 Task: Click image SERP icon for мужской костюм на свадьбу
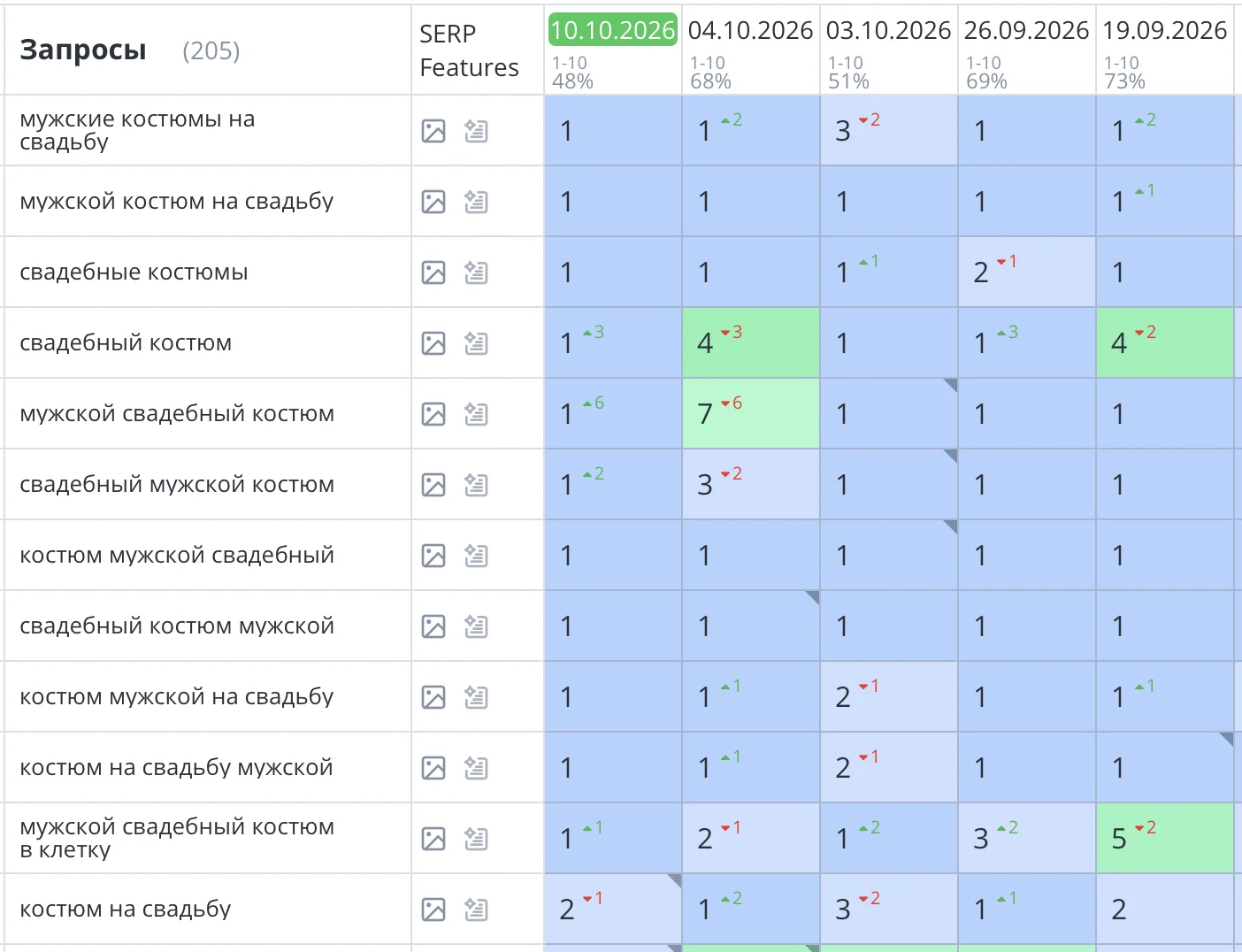click(x=433, y=202)
